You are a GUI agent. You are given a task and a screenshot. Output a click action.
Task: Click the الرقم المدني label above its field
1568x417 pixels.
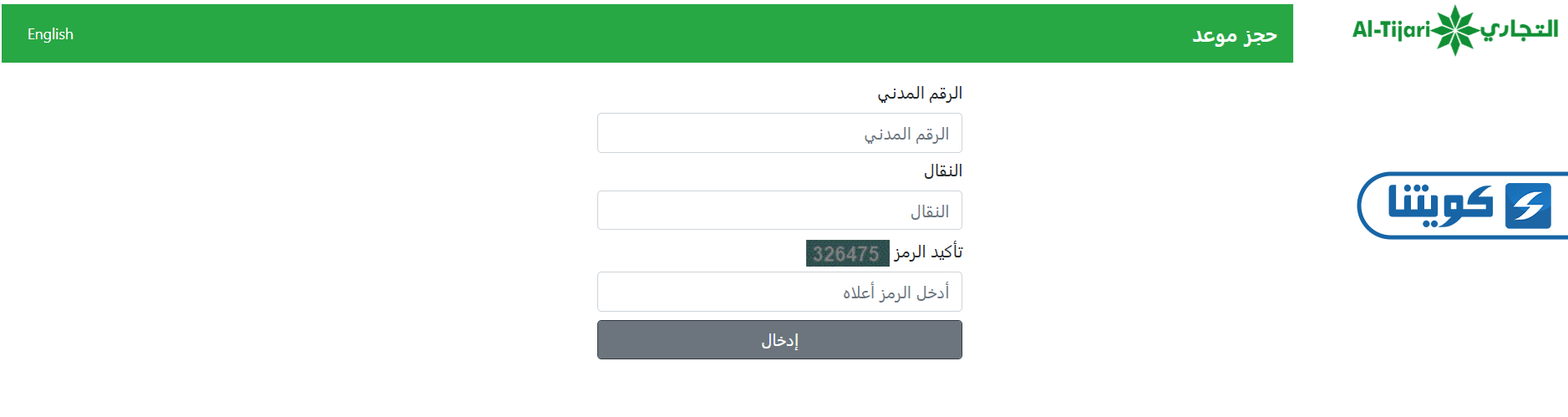919,93
